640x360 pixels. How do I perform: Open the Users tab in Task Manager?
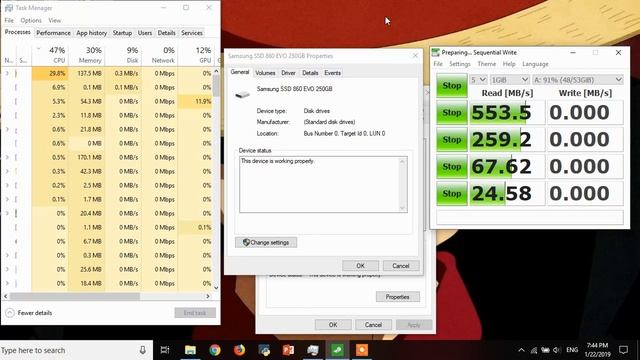click(145, 33)
